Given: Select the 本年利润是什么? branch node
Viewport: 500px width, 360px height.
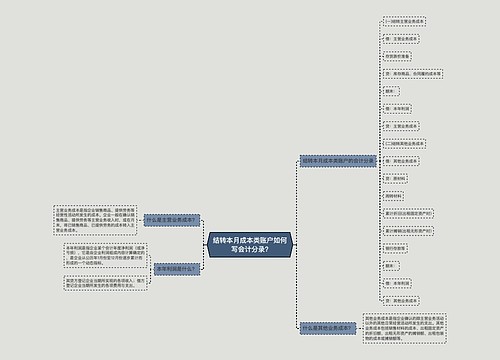Looking at the screenshot, I should click(x=177, y=269).
